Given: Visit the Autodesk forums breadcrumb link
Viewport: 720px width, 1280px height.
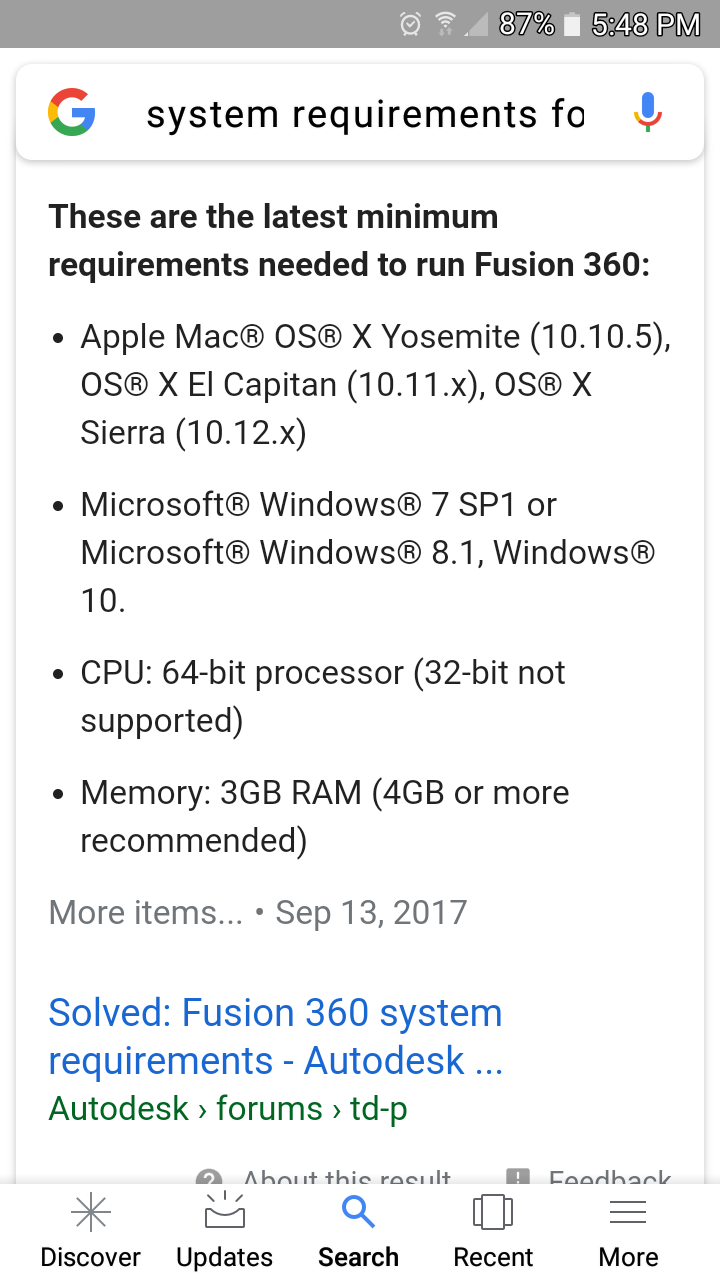Looking at the screenshot, I should 232,1108.
